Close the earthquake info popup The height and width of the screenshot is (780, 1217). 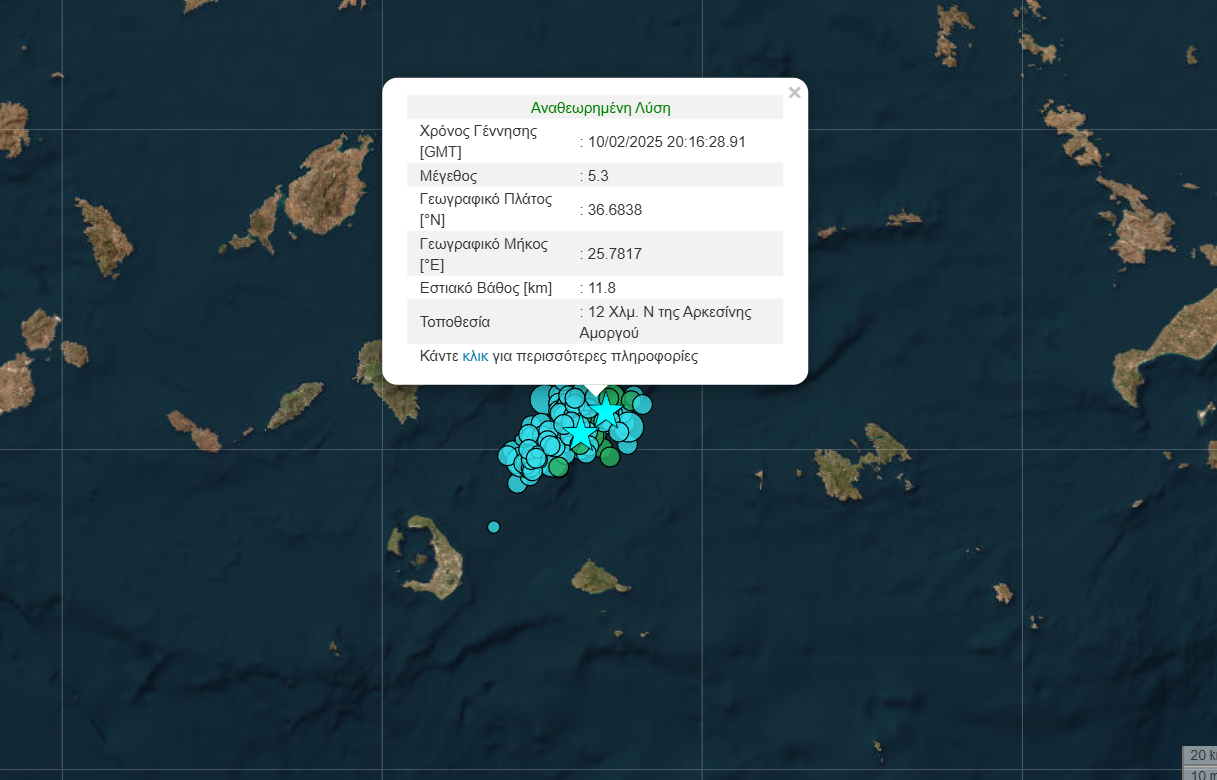(794, 93)
